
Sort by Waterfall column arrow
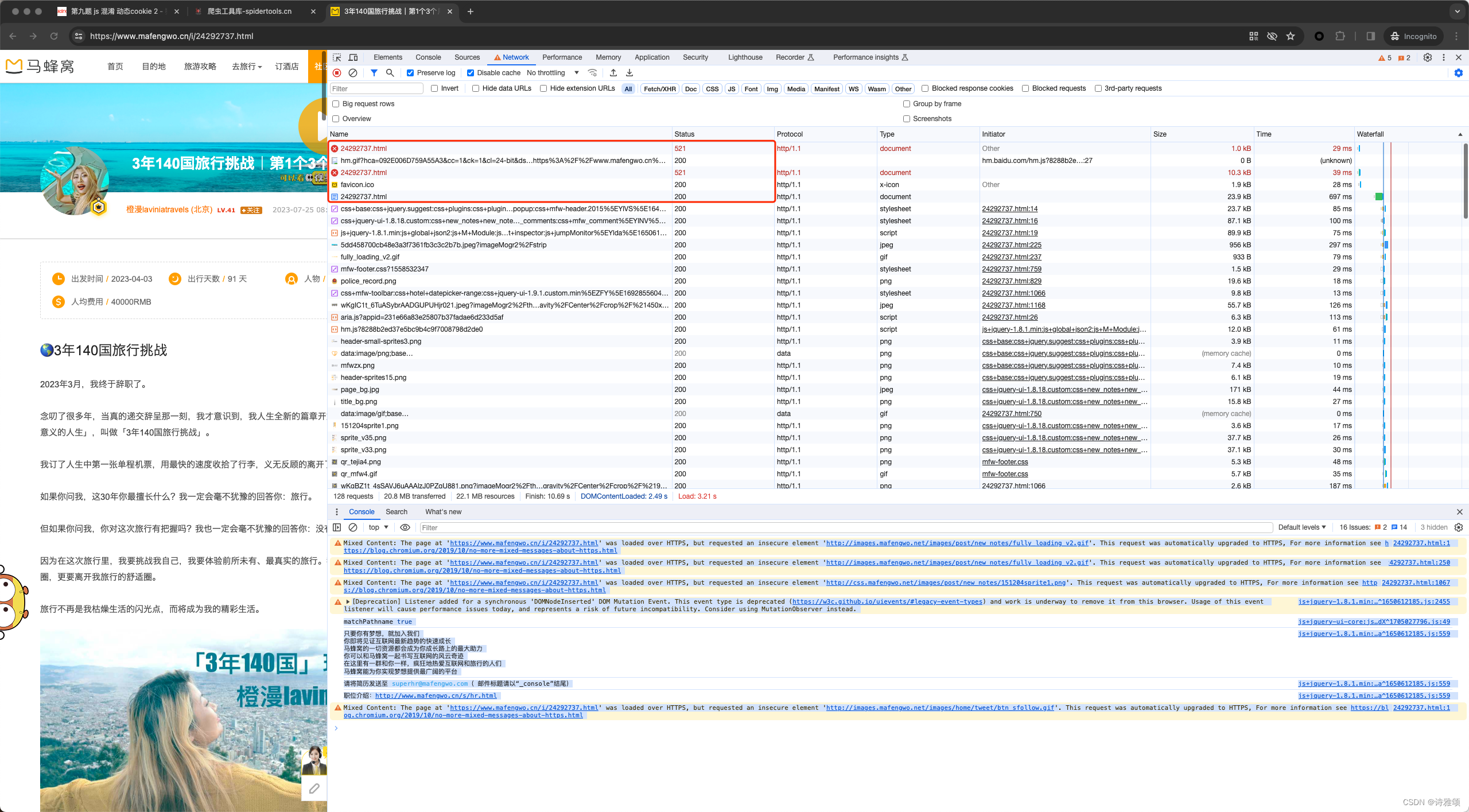click(x=1460, y=134)
